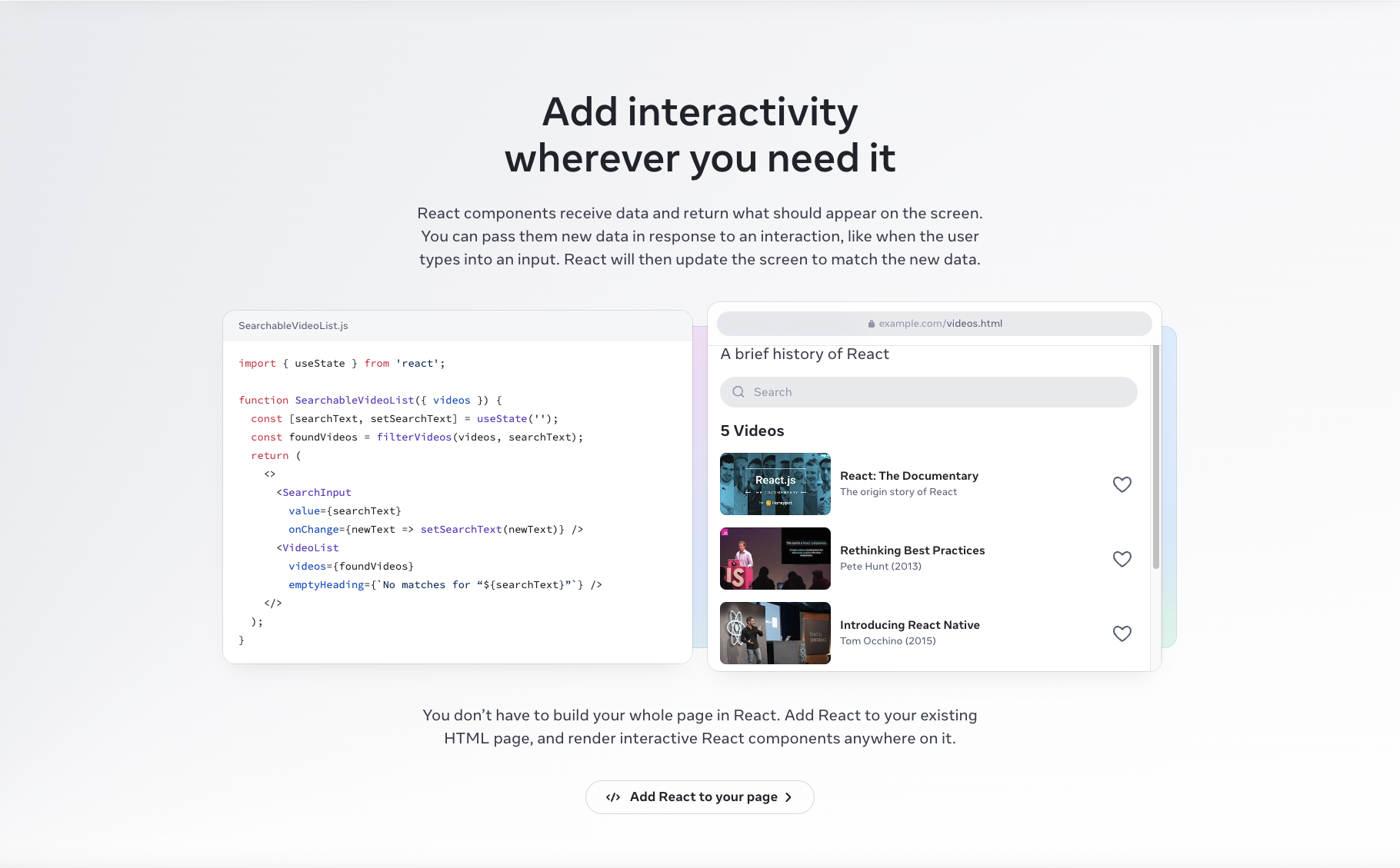Open the Rethinking Best Practices thumbnail

[x=775, y=558]
